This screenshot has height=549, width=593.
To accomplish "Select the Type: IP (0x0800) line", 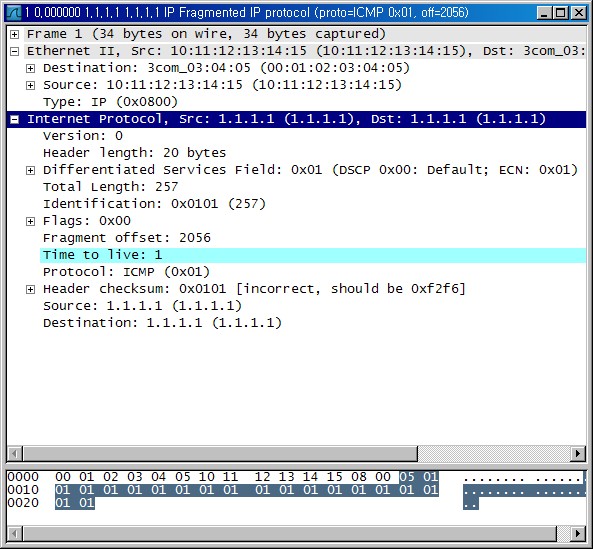I will tap(110, 102).
